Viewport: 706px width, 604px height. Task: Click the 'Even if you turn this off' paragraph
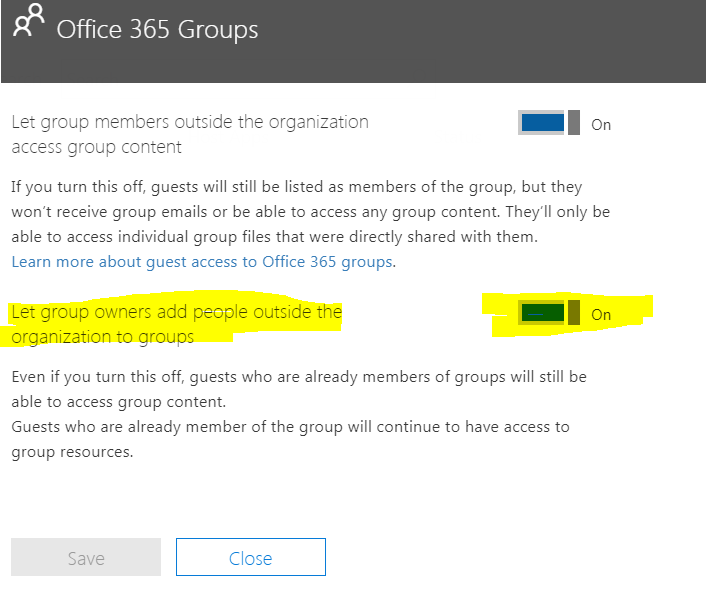pos(298,377)
